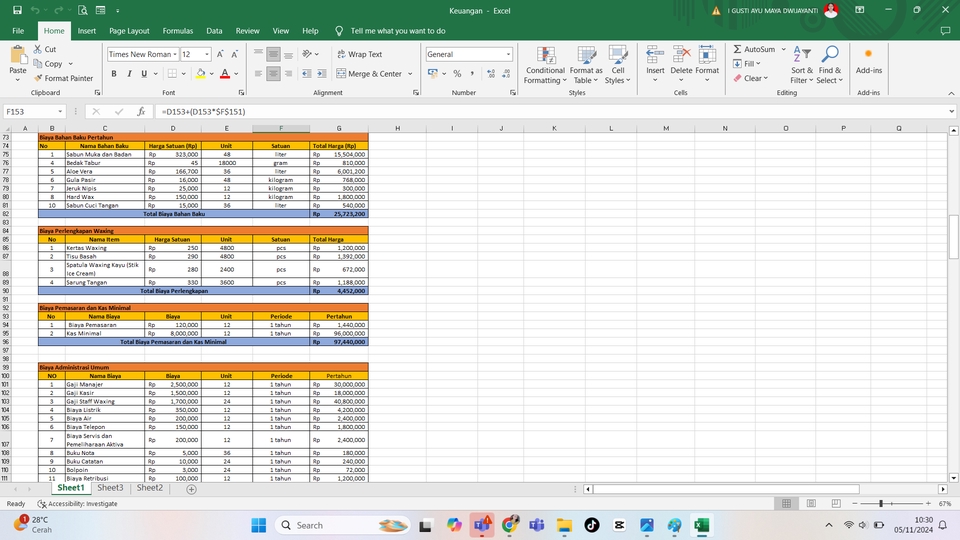This screenshot has height=540, width=960.
Task: Open Format as Table gallery
Action: click(586, 65)
